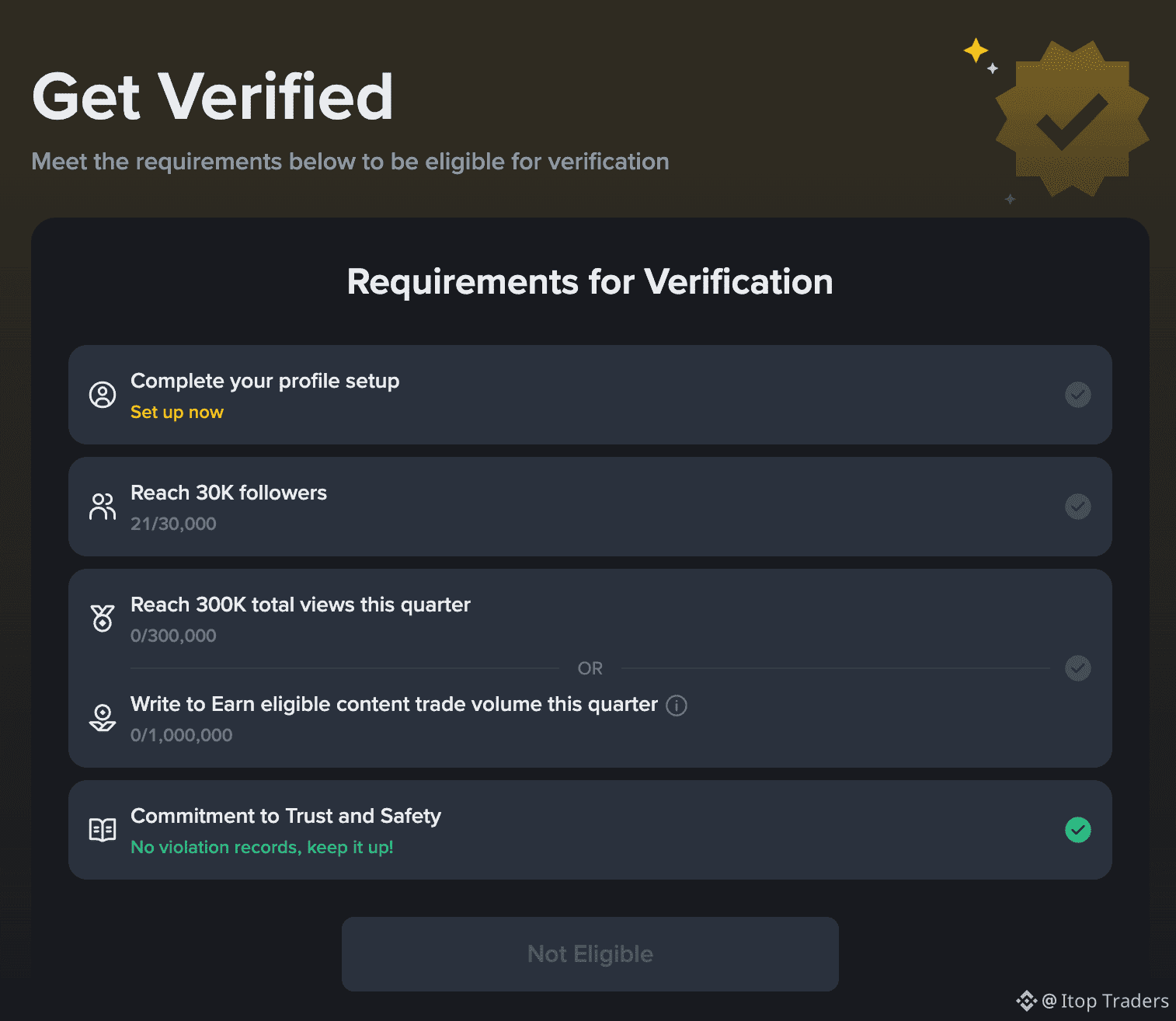This screenshot has width=1176, height=1021.
Task: Click the golden verified badge graphic
Action: click(1072, 119)
